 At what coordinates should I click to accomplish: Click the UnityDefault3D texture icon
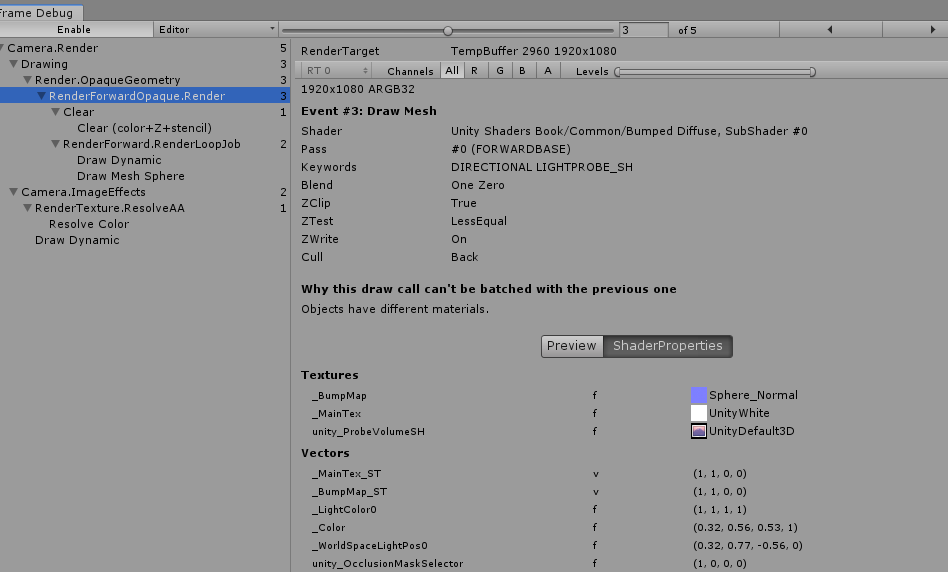(x=699, y=431)
